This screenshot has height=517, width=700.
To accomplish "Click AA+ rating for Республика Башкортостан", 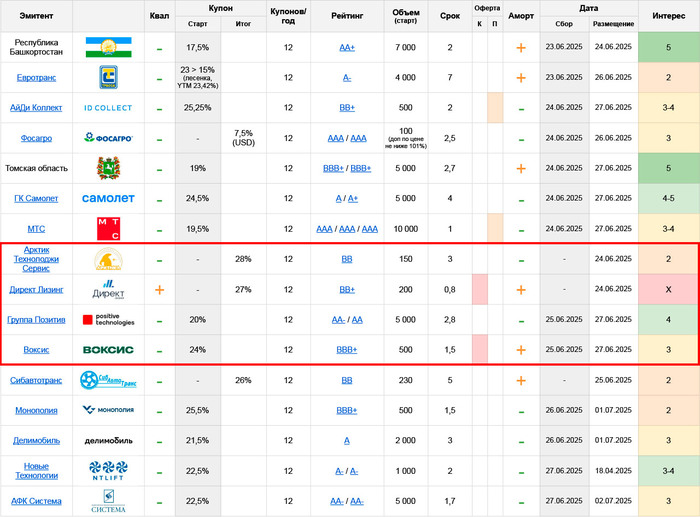I will coord(347,47).
